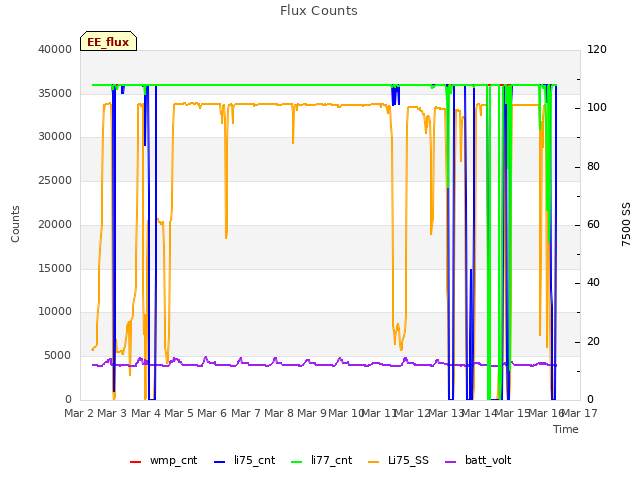640x480 pixels.
Task: Click the 20000 left axis tick label
Action: tap(55, 224)
